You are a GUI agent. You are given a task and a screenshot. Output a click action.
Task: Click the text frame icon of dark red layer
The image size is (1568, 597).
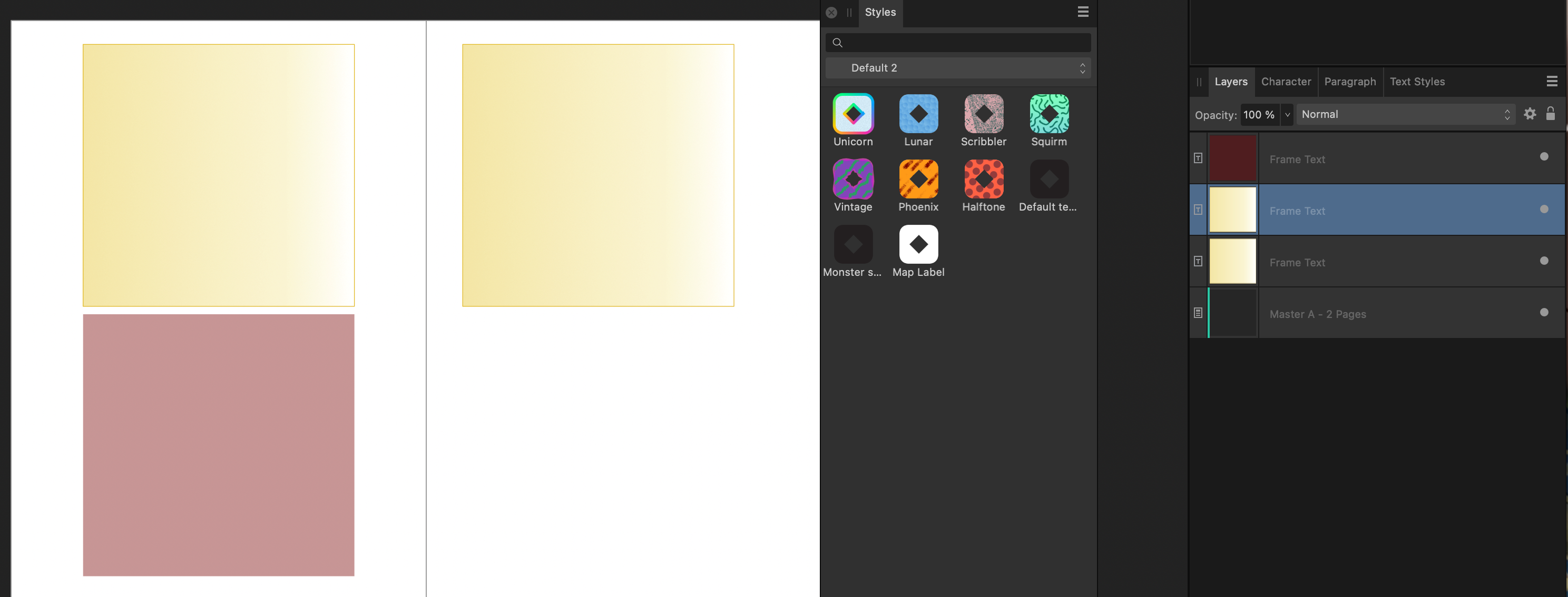pos(1197,158)
